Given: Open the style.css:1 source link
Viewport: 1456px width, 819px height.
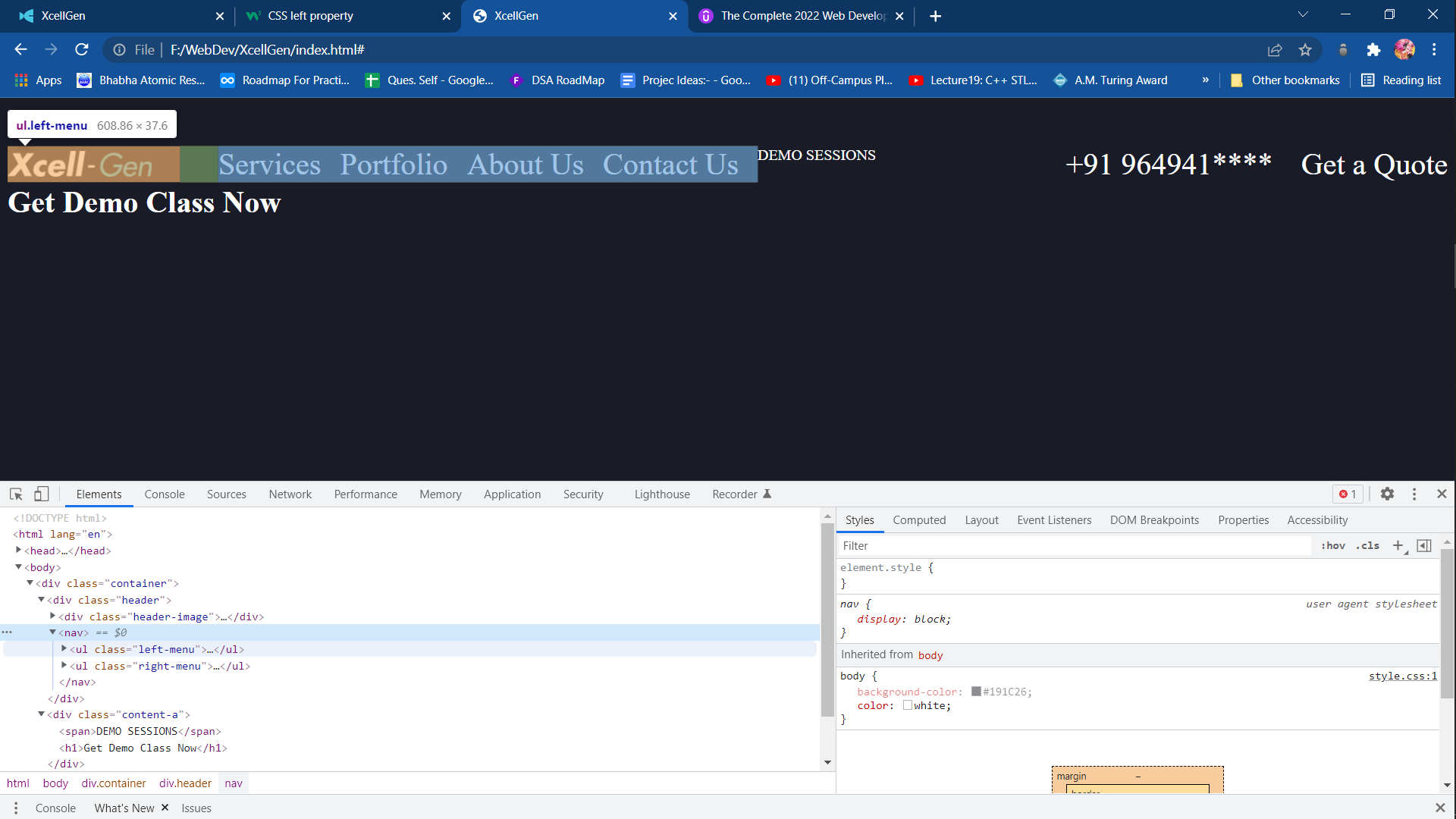Looking at the screenshot, I should click(x=1403, y=676).
